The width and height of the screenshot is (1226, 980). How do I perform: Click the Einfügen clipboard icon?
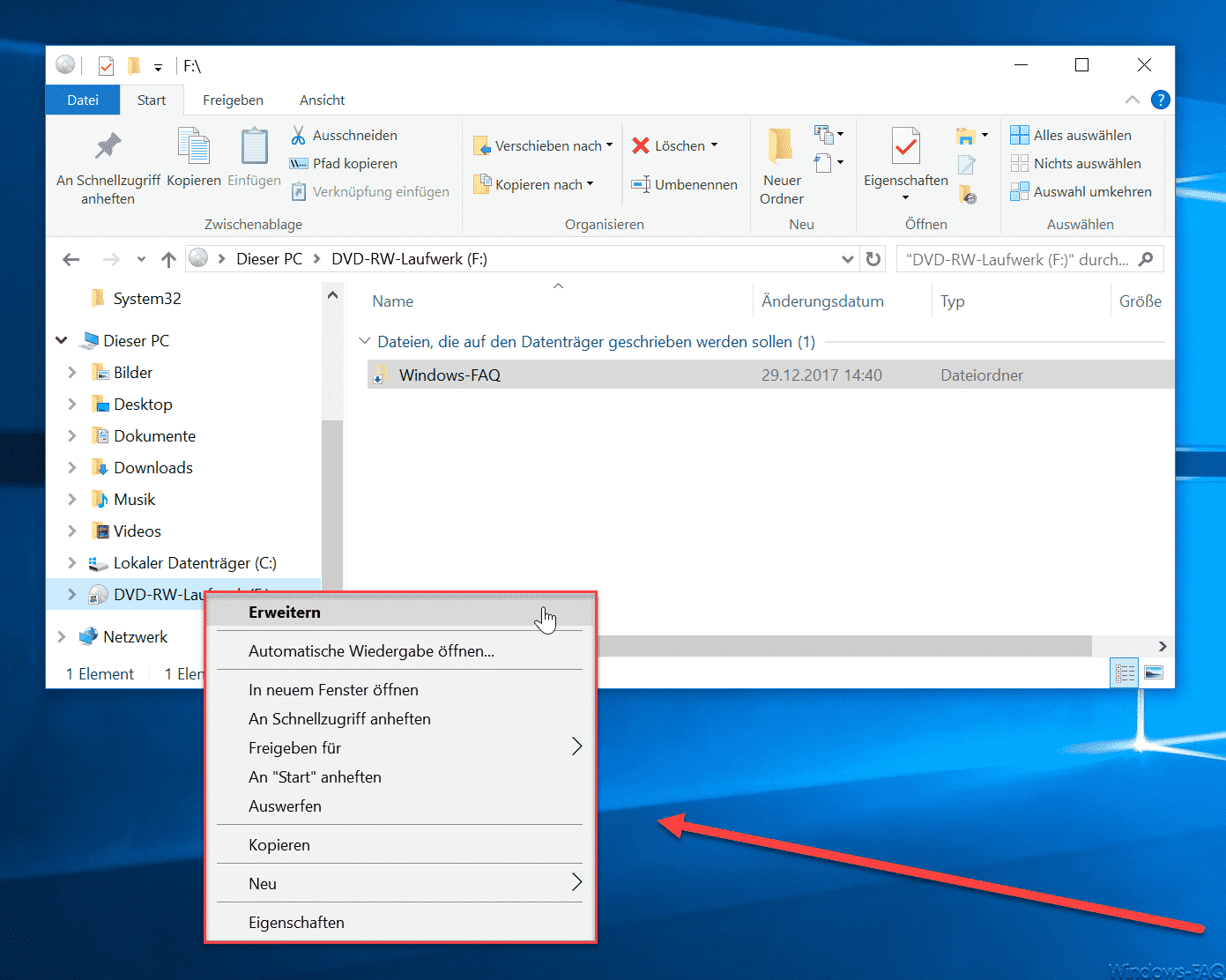point(254,147)
